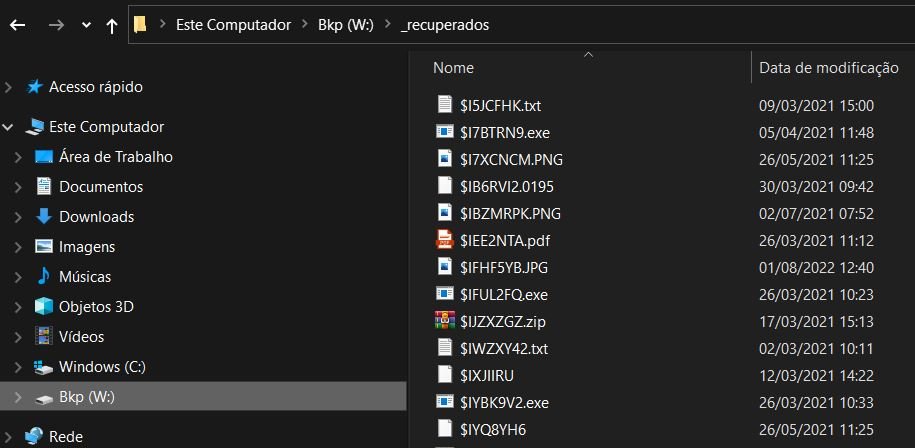Viewport: 915px width, 448px height.
Task: Select file $I5JCFHK.txt
Action: tap(501, 106)
